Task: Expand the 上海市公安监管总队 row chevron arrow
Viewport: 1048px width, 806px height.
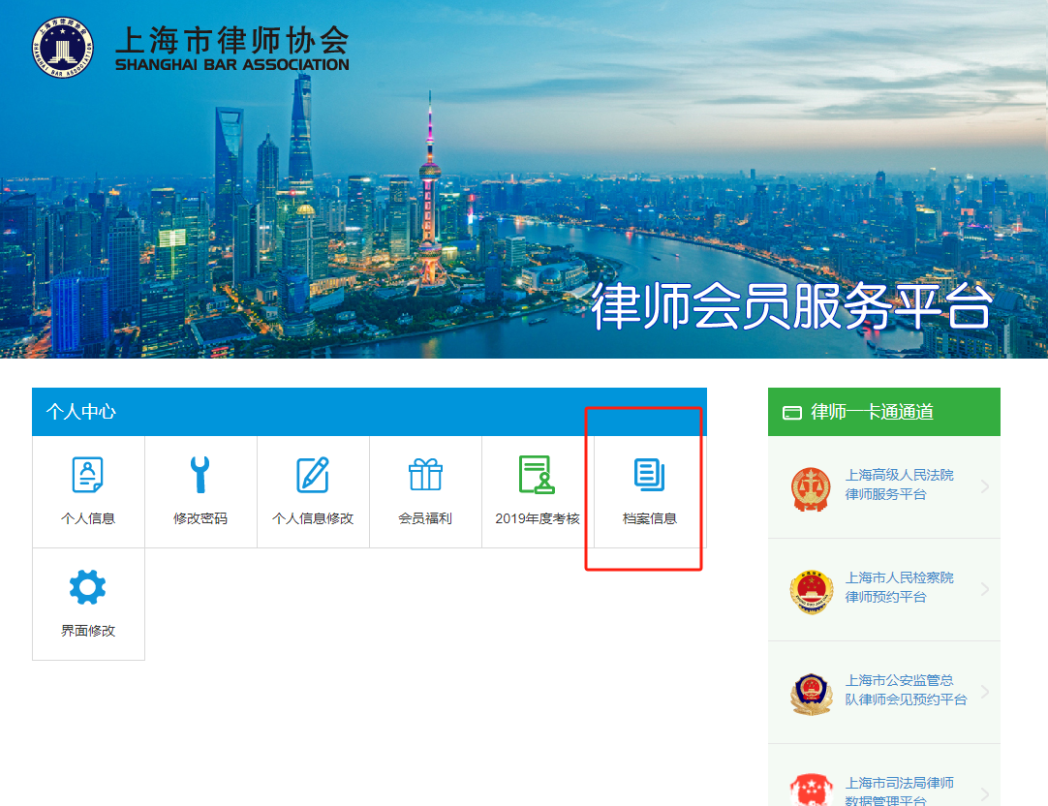Action: pyautogui.click(x=985, y=692)
